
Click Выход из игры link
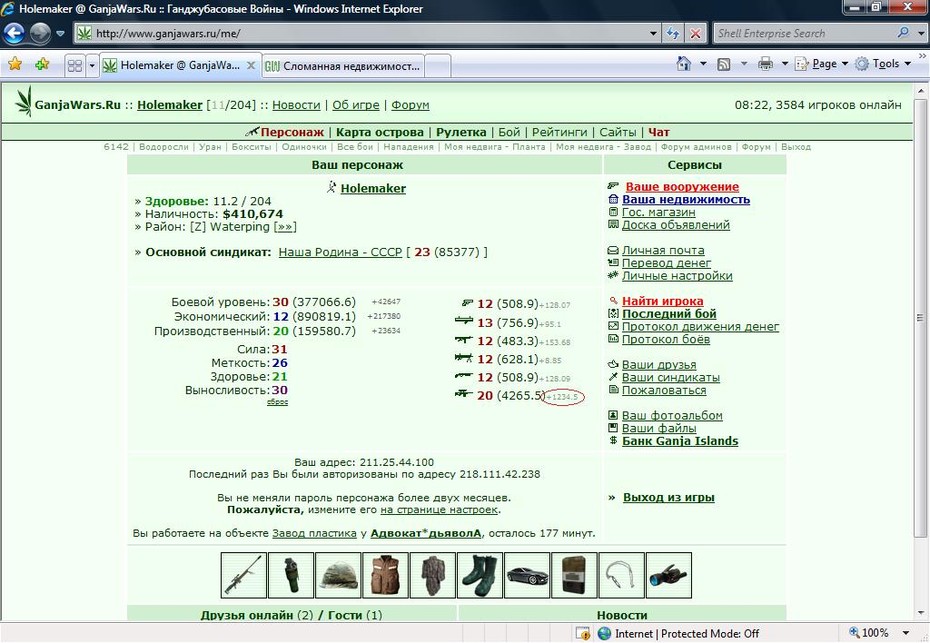click(x=668, y=498)
